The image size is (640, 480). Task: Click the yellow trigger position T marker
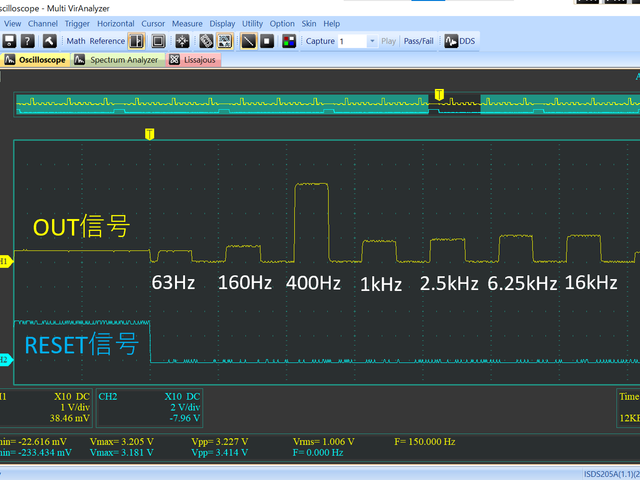point(149,133)
